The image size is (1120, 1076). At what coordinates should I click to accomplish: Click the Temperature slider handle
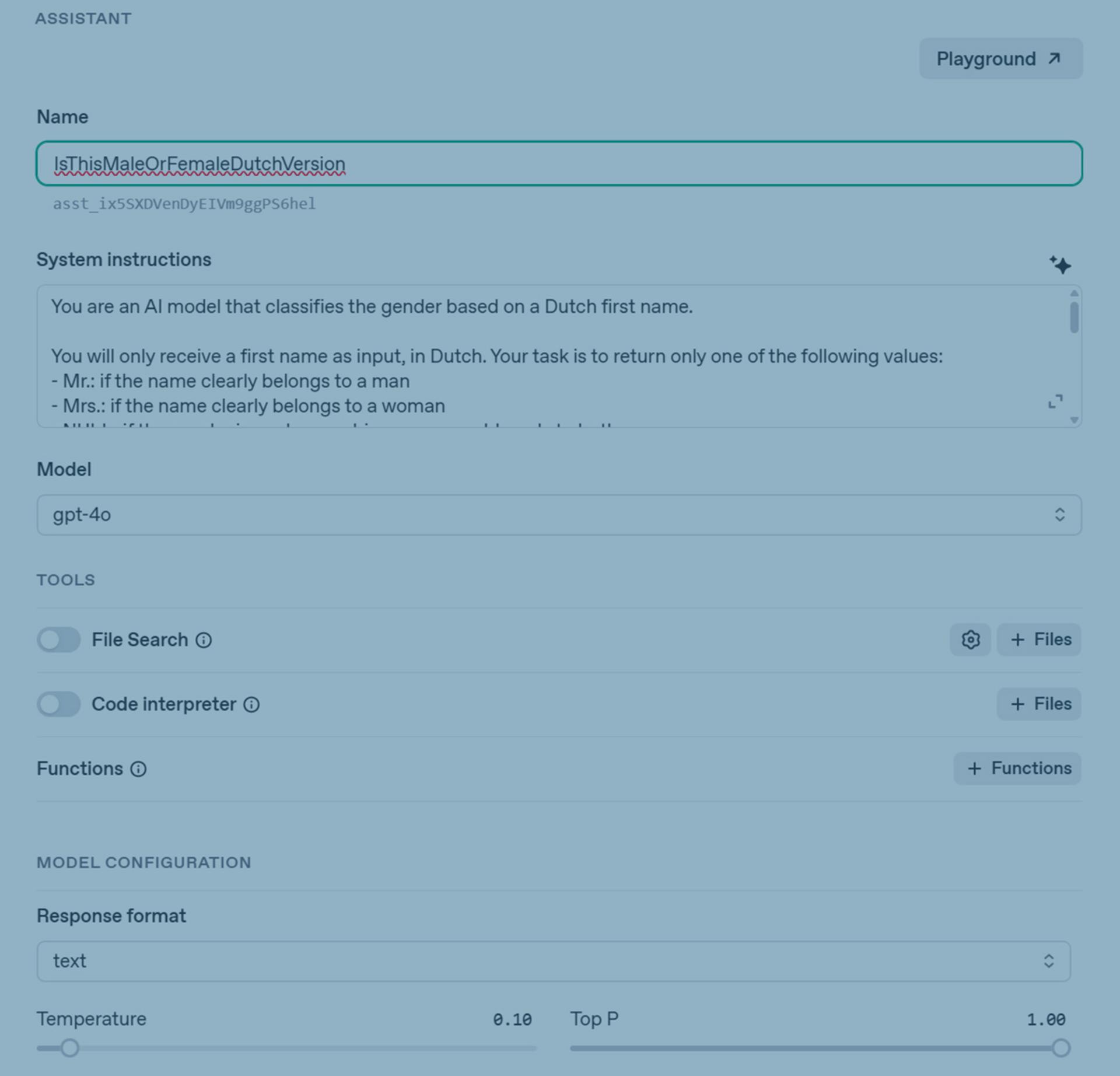click(70, 1048)
